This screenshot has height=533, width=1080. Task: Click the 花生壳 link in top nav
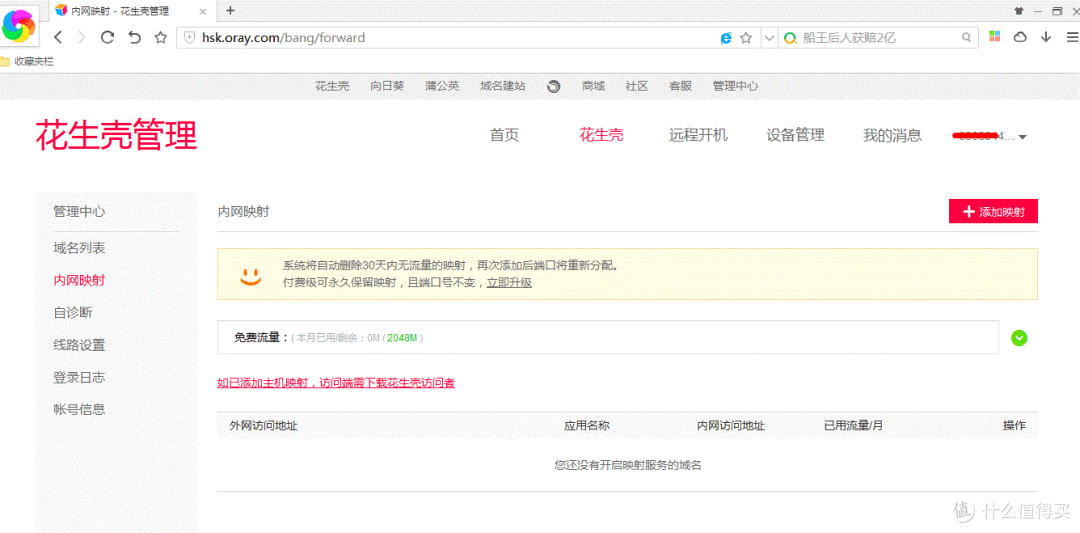tap(332, 86)
